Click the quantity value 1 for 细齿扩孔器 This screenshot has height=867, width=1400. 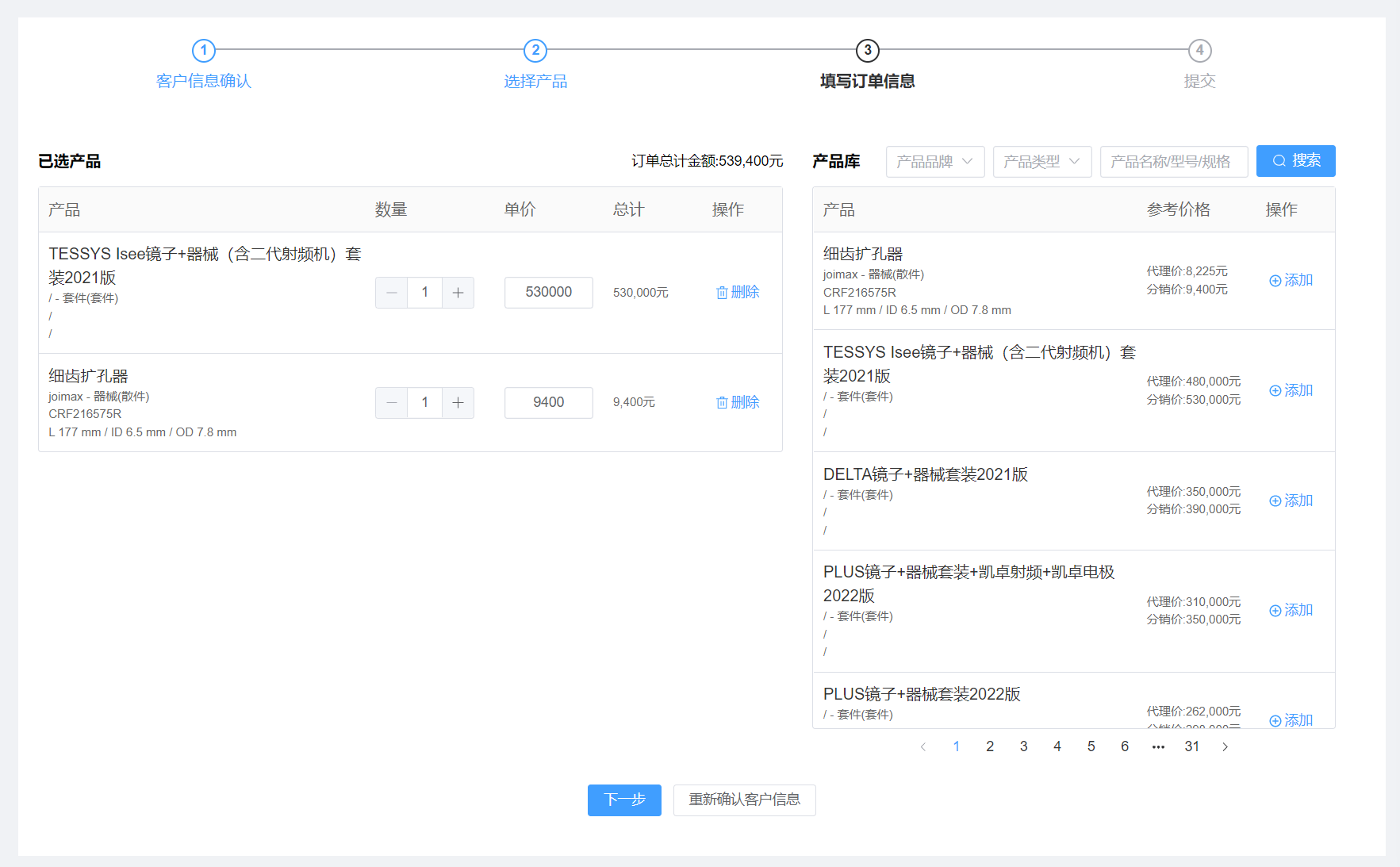[425, 403]
